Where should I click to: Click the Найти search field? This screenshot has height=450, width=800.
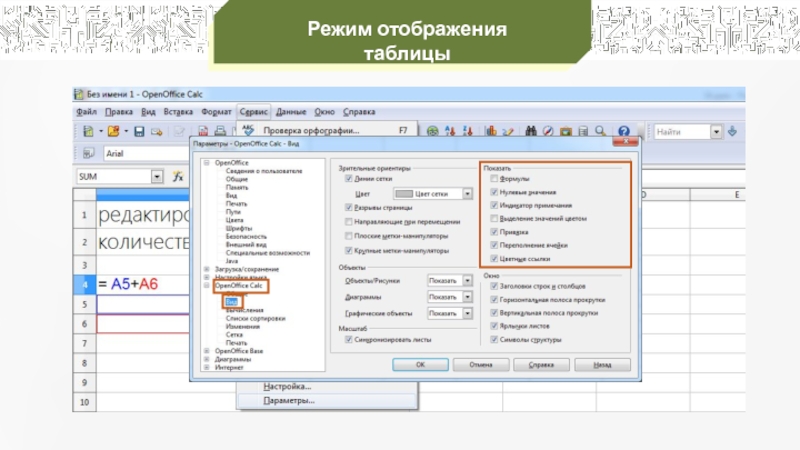(680, 132)
